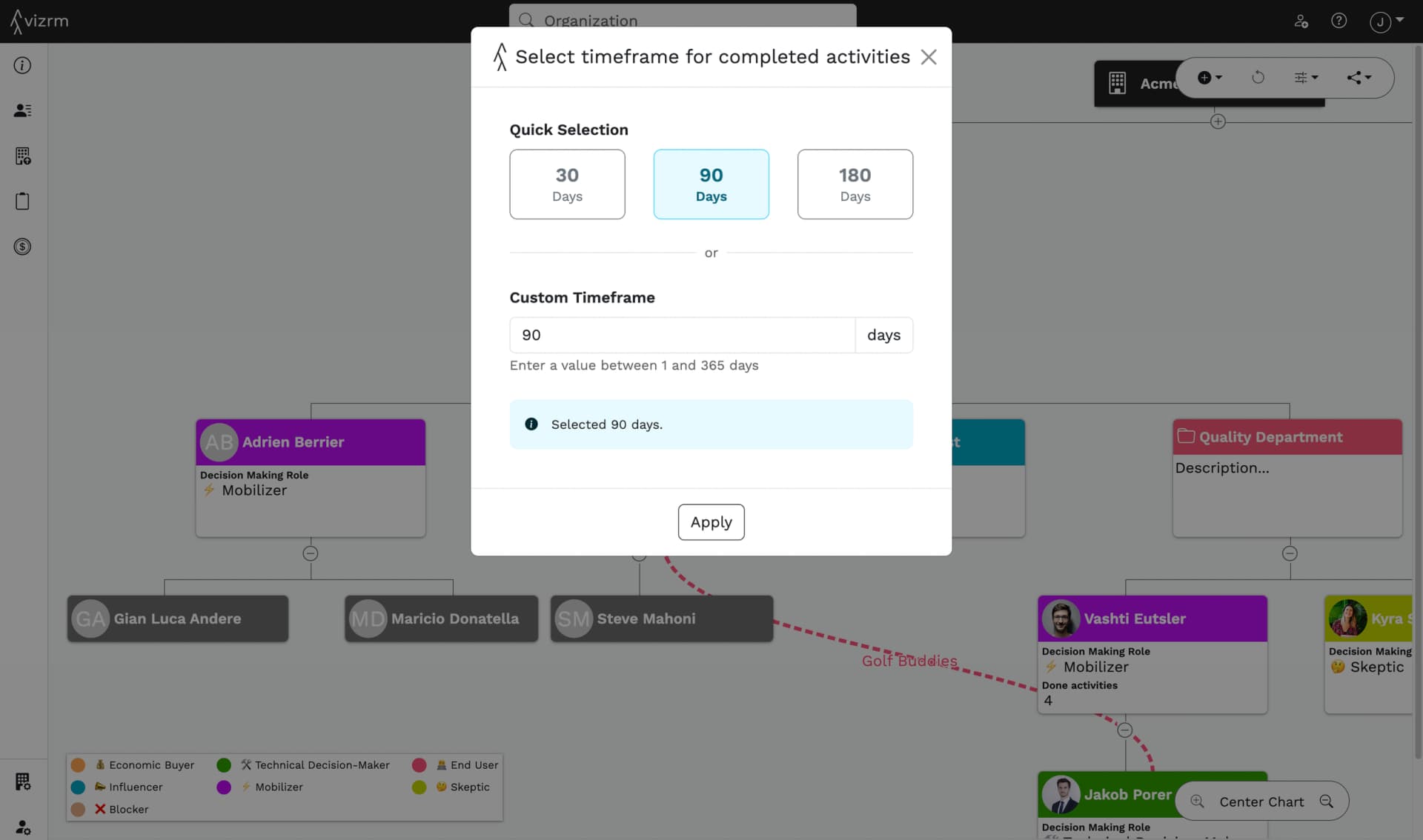Click Done activities count 4
Viewport: 1423px width, 840px height.
[x=1048, y=701]
